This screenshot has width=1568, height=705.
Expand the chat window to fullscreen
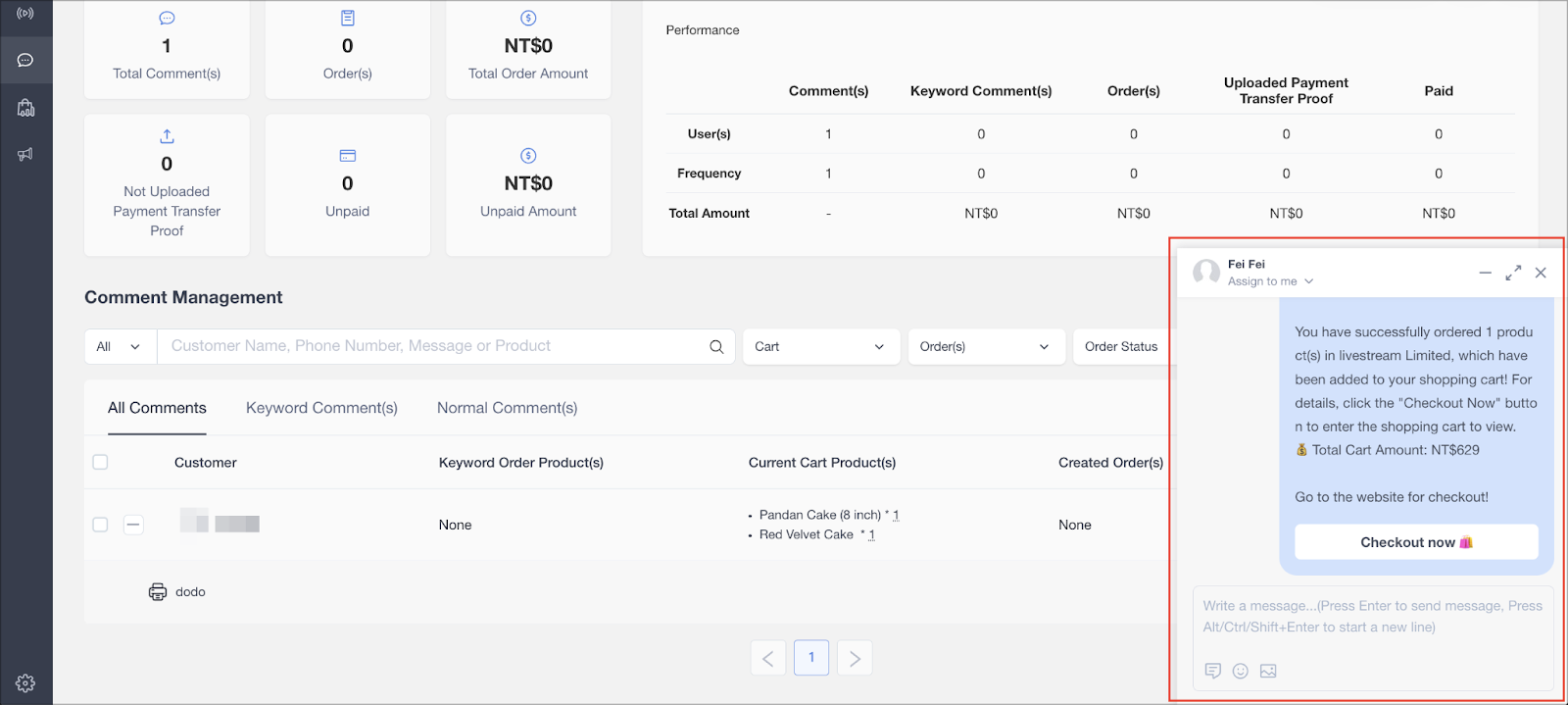click(1513, 273)
